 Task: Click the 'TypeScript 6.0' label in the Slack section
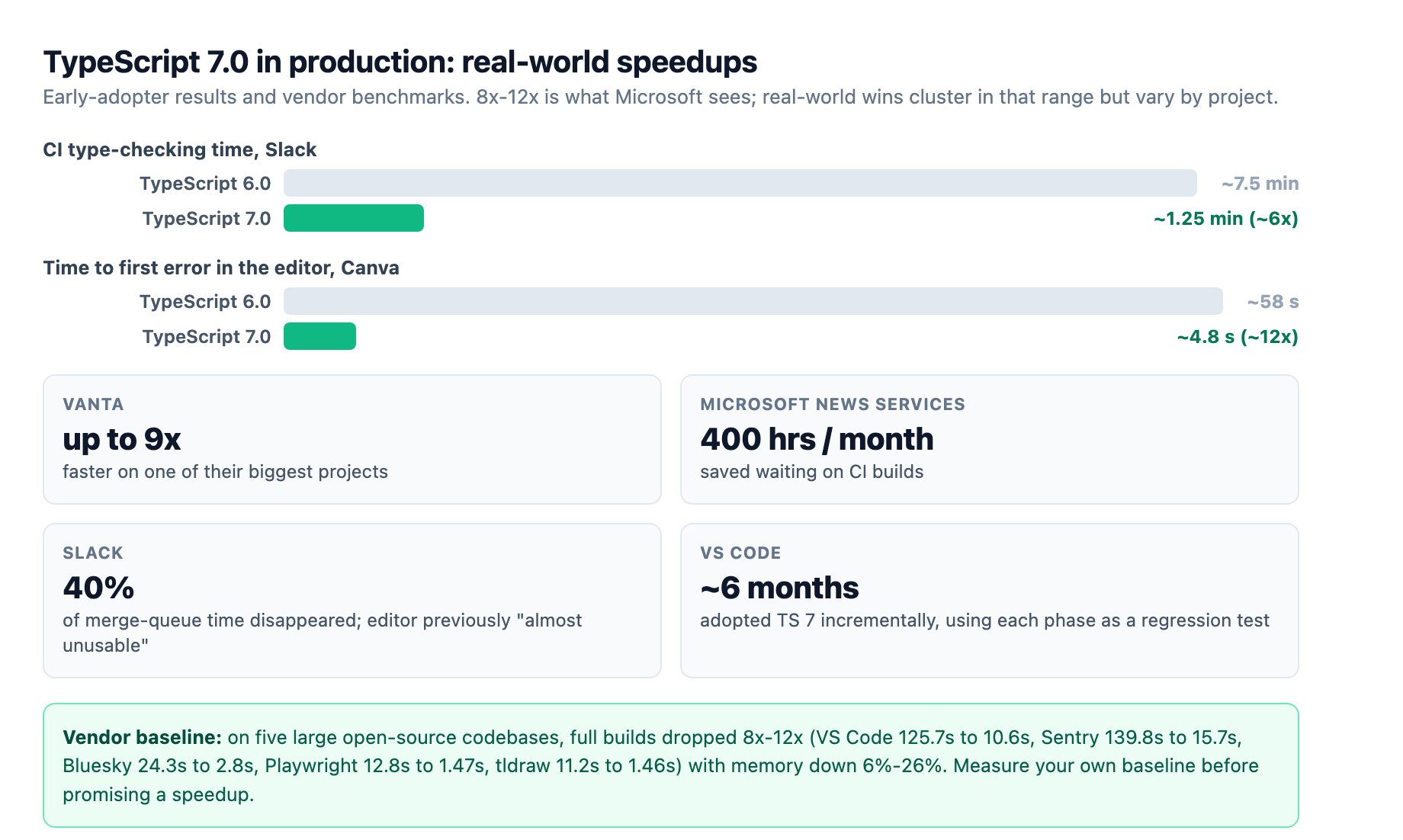205,184
